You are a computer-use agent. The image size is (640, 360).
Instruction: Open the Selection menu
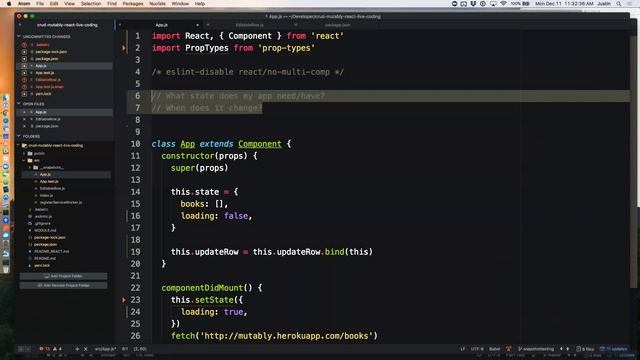click(x=91, y=4)
